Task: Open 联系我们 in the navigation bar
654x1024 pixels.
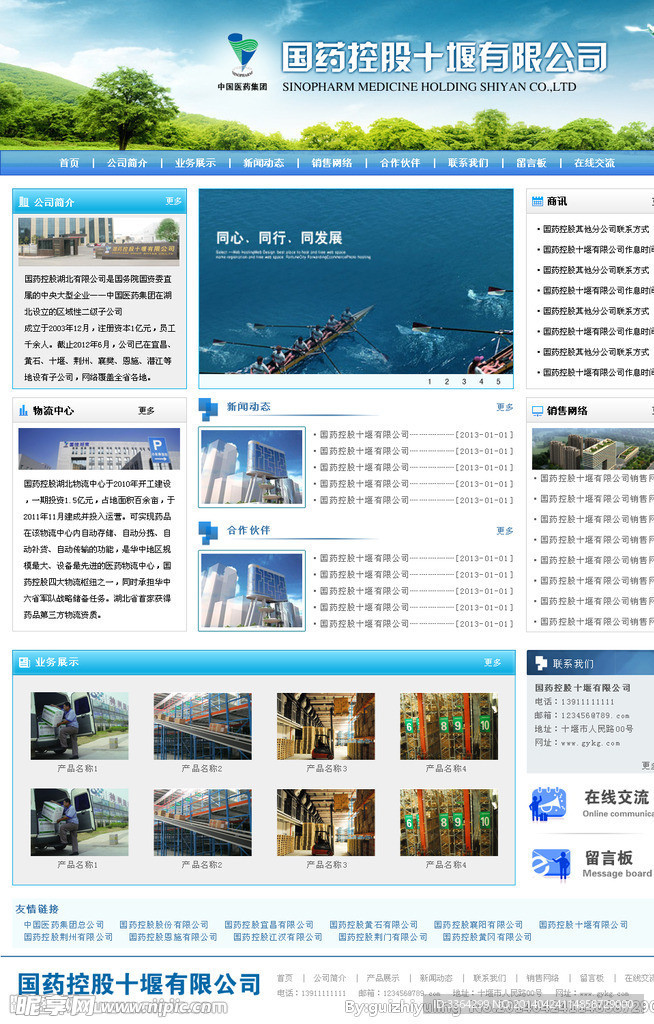Action: pos(468,163)
